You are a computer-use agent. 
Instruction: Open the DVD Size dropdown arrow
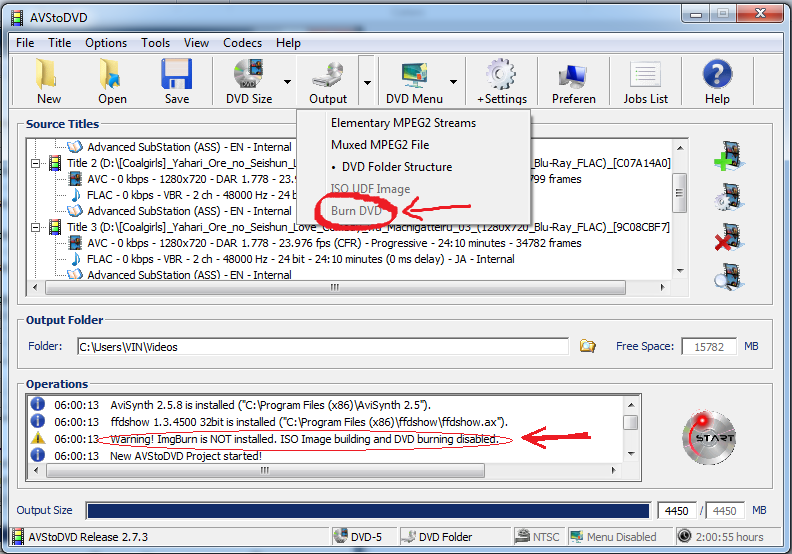tap(287, 82)
